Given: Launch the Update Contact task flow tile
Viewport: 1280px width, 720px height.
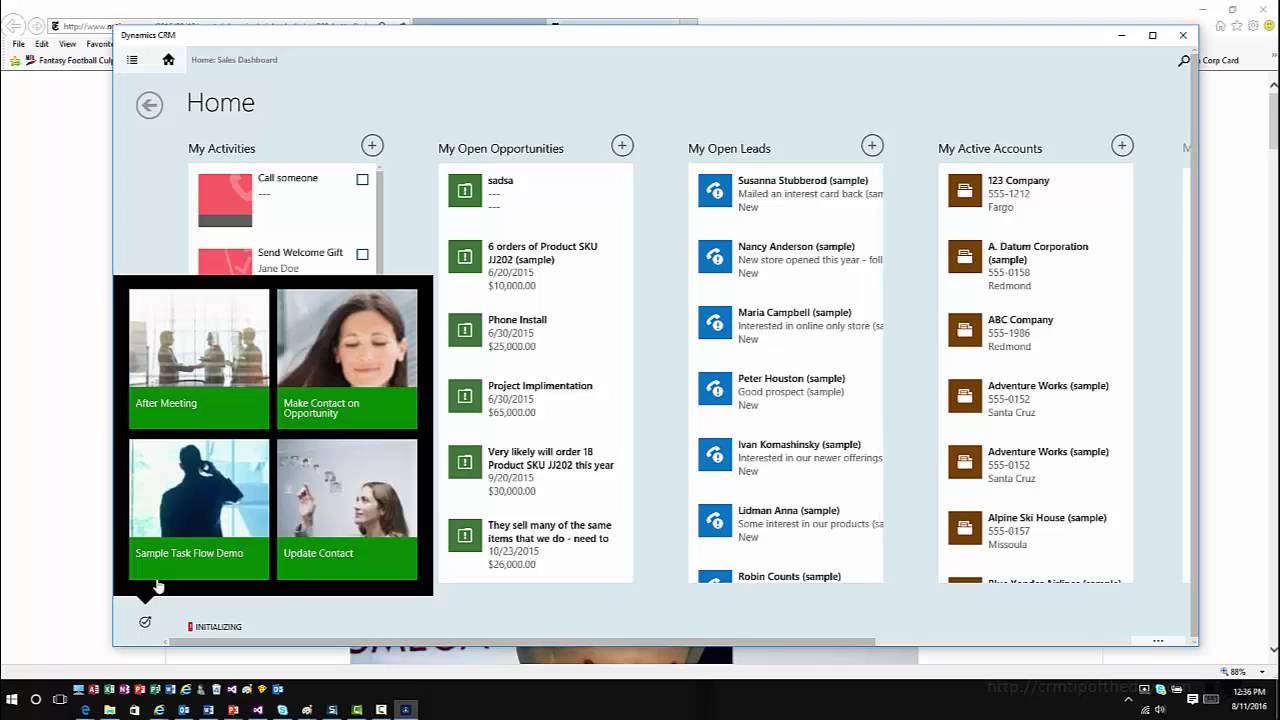Looking at the screenshot, I should [x=347, y=509].
